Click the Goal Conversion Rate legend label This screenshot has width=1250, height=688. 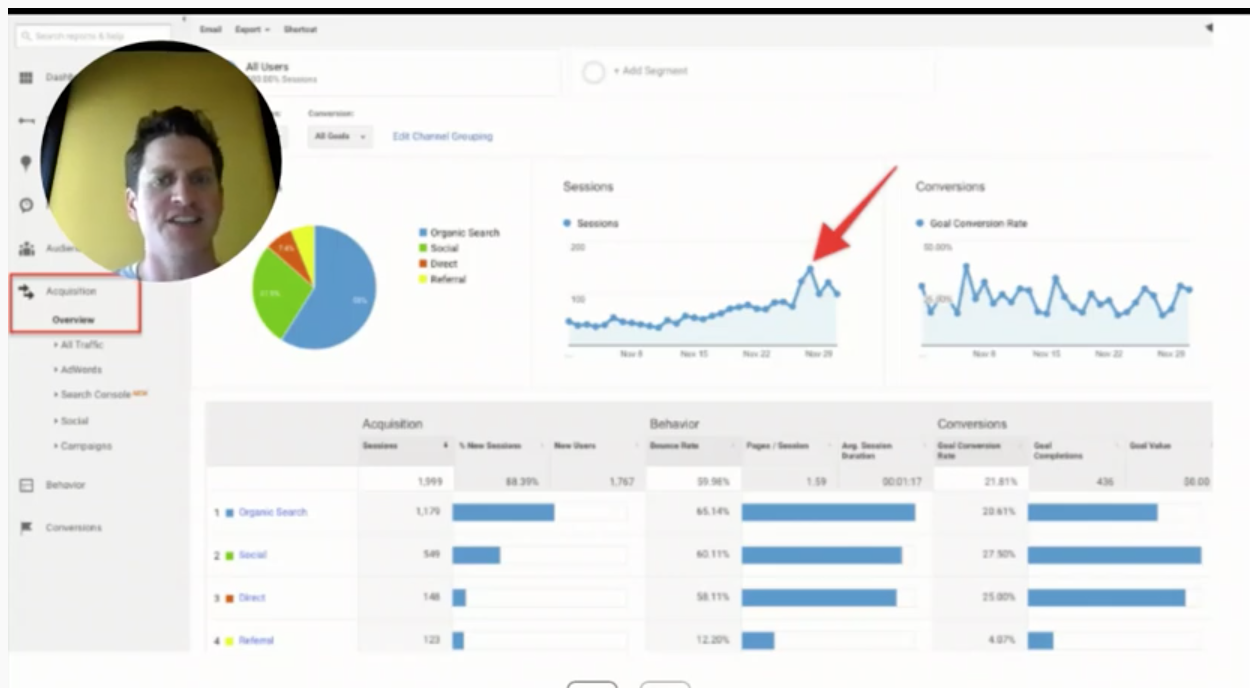[x=978, y=224]
